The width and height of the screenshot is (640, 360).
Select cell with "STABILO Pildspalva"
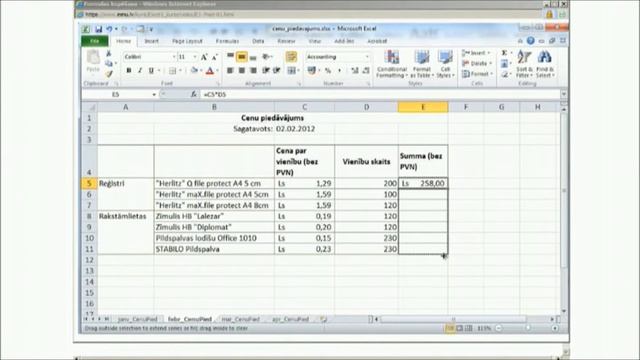(214, 249)
